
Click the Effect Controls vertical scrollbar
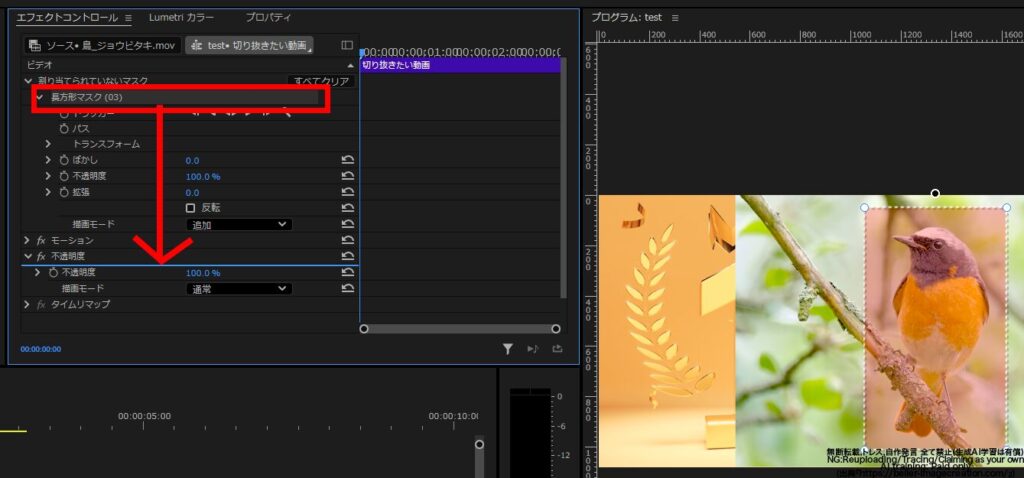click(564, 178)
